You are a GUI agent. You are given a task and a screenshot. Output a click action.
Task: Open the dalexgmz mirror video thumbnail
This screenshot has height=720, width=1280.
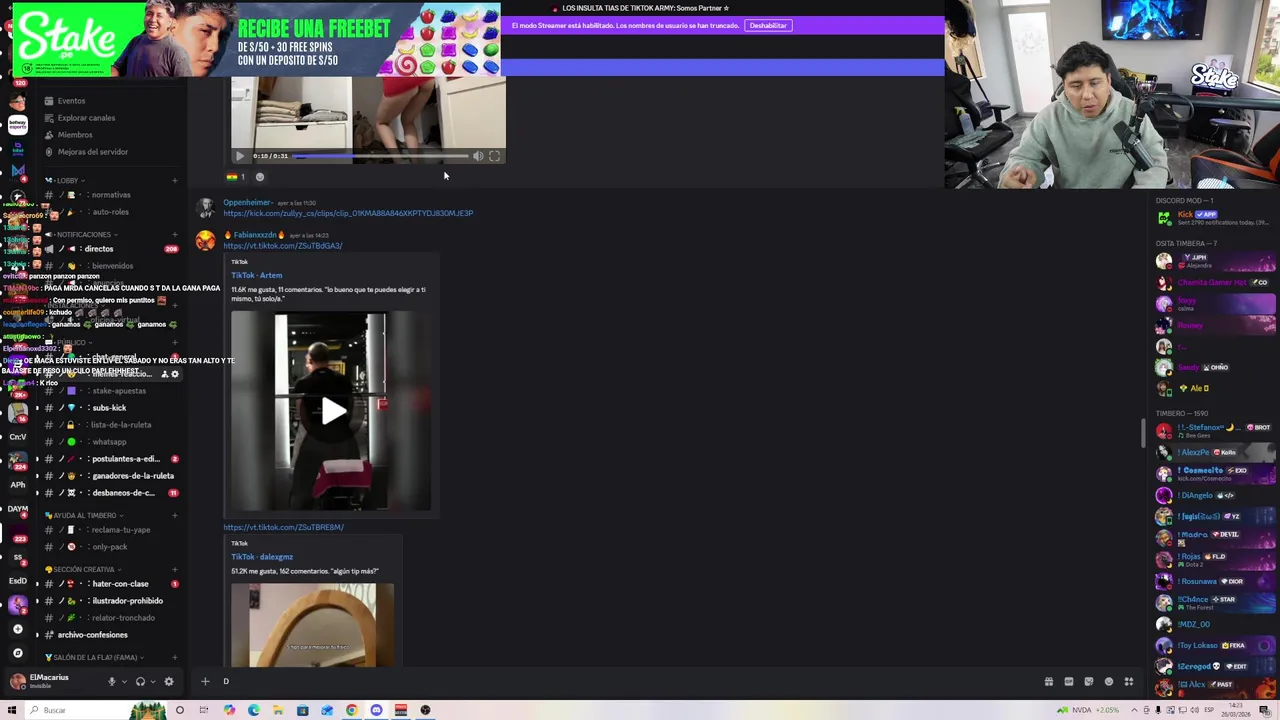click(312, 625)
